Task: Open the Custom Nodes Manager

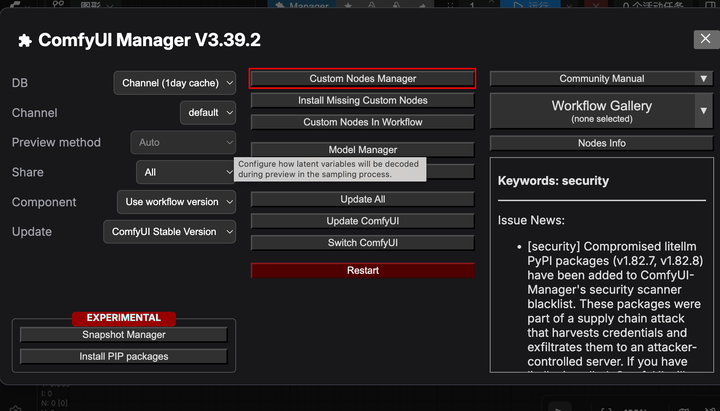Action: click(362, 79)
